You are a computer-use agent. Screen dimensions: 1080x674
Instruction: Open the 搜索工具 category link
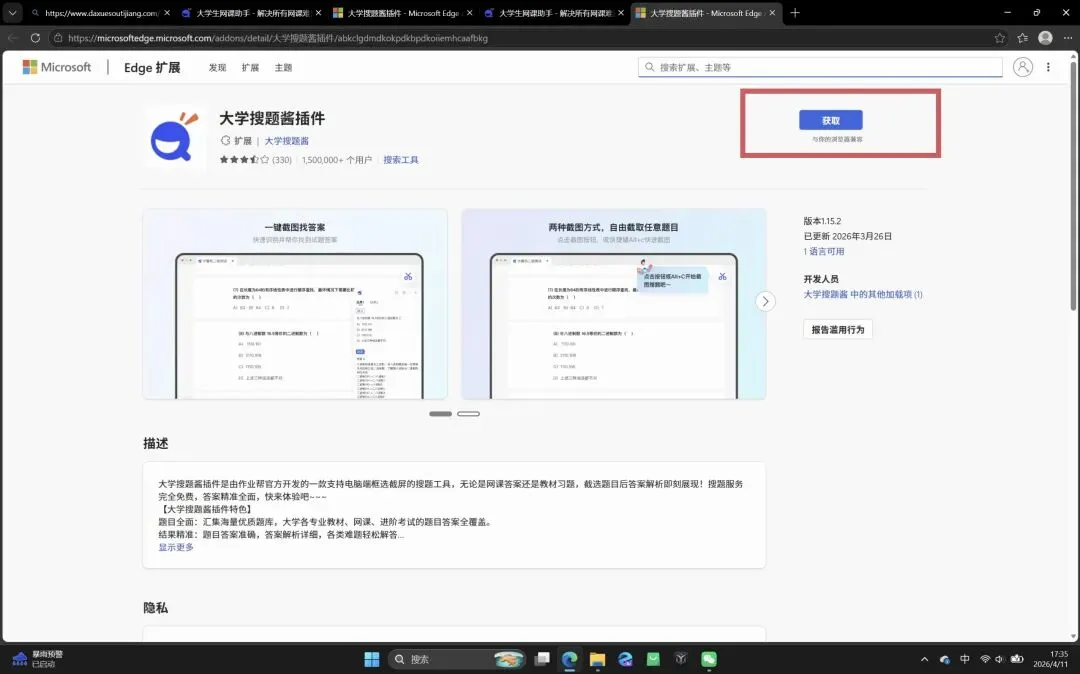[x=401, y=160]
